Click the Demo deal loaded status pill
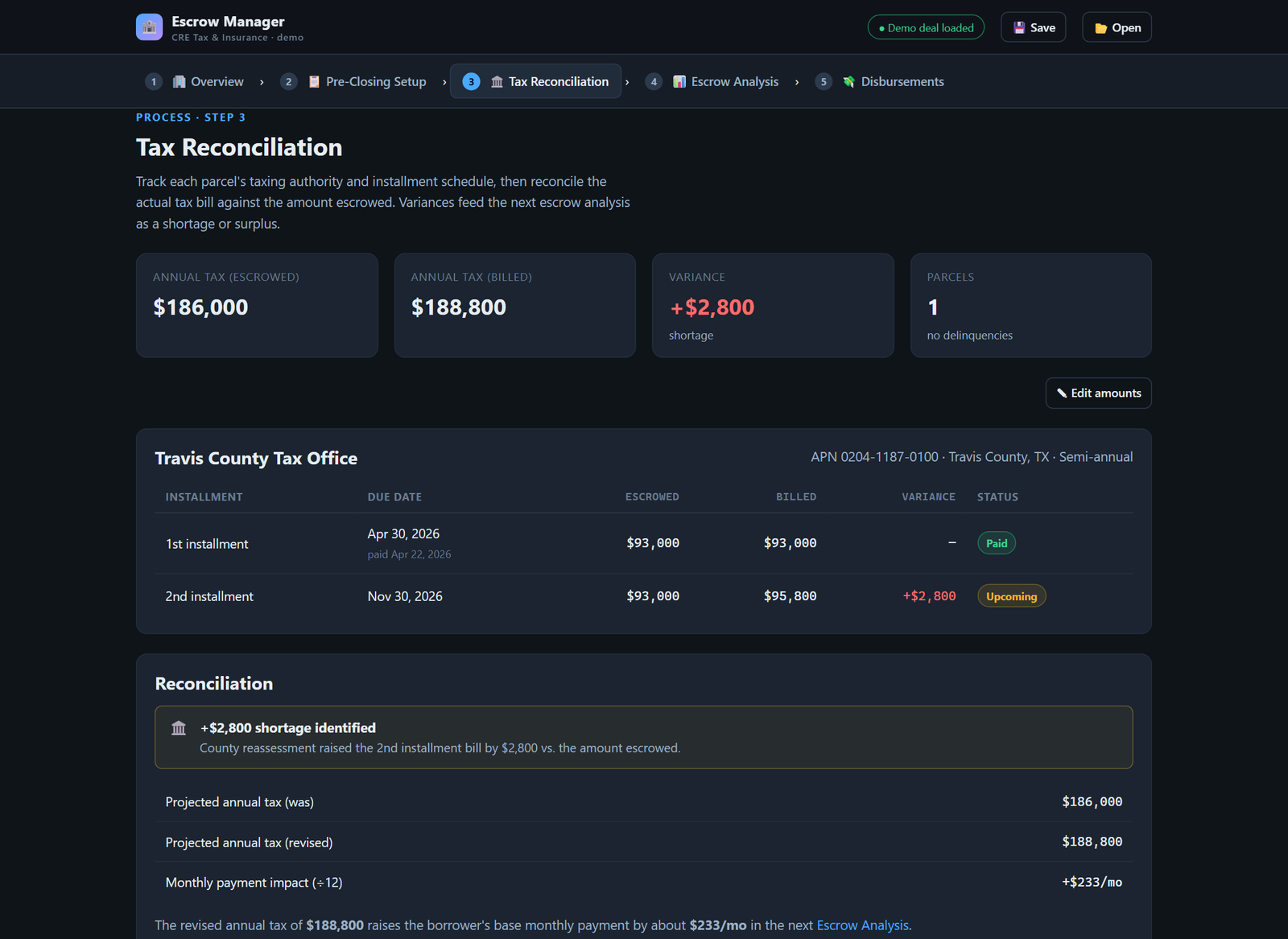1288x939 pixels. click(926, 27)
